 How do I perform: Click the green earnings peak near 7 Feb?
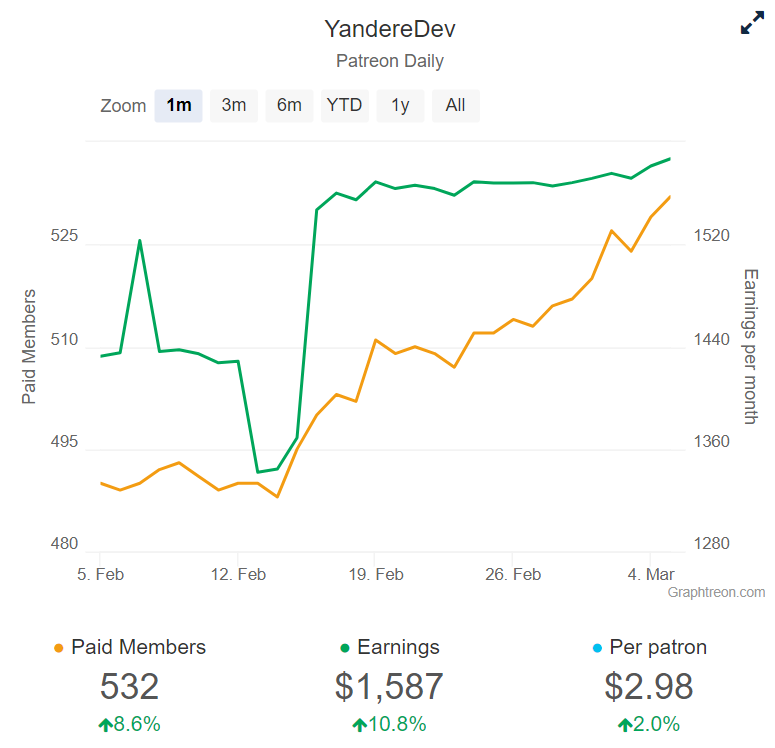140,241
